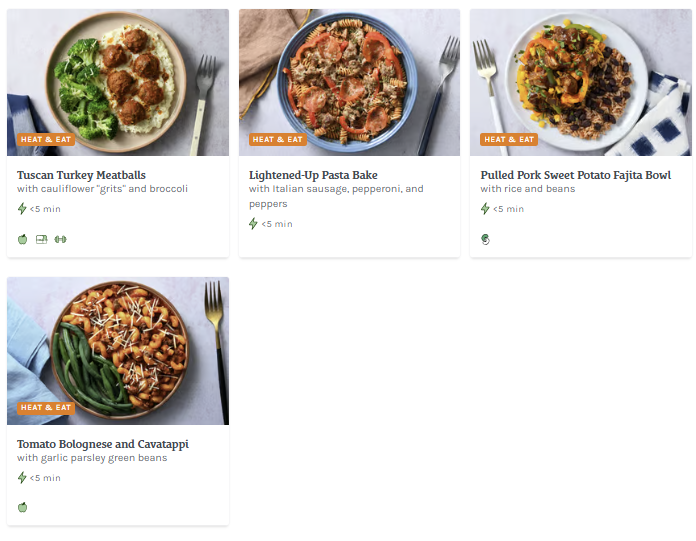Click the Heat & Eat badge on Tomato Bolognese

tap(46, 408)
